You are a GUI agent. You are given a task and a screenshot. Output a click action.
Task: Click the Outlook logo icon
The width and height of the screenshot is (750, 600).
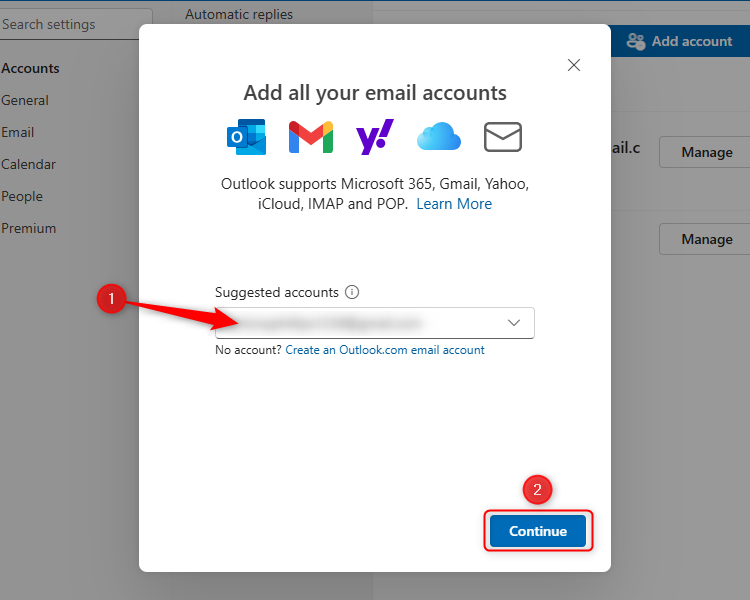(x=246, y=137)
